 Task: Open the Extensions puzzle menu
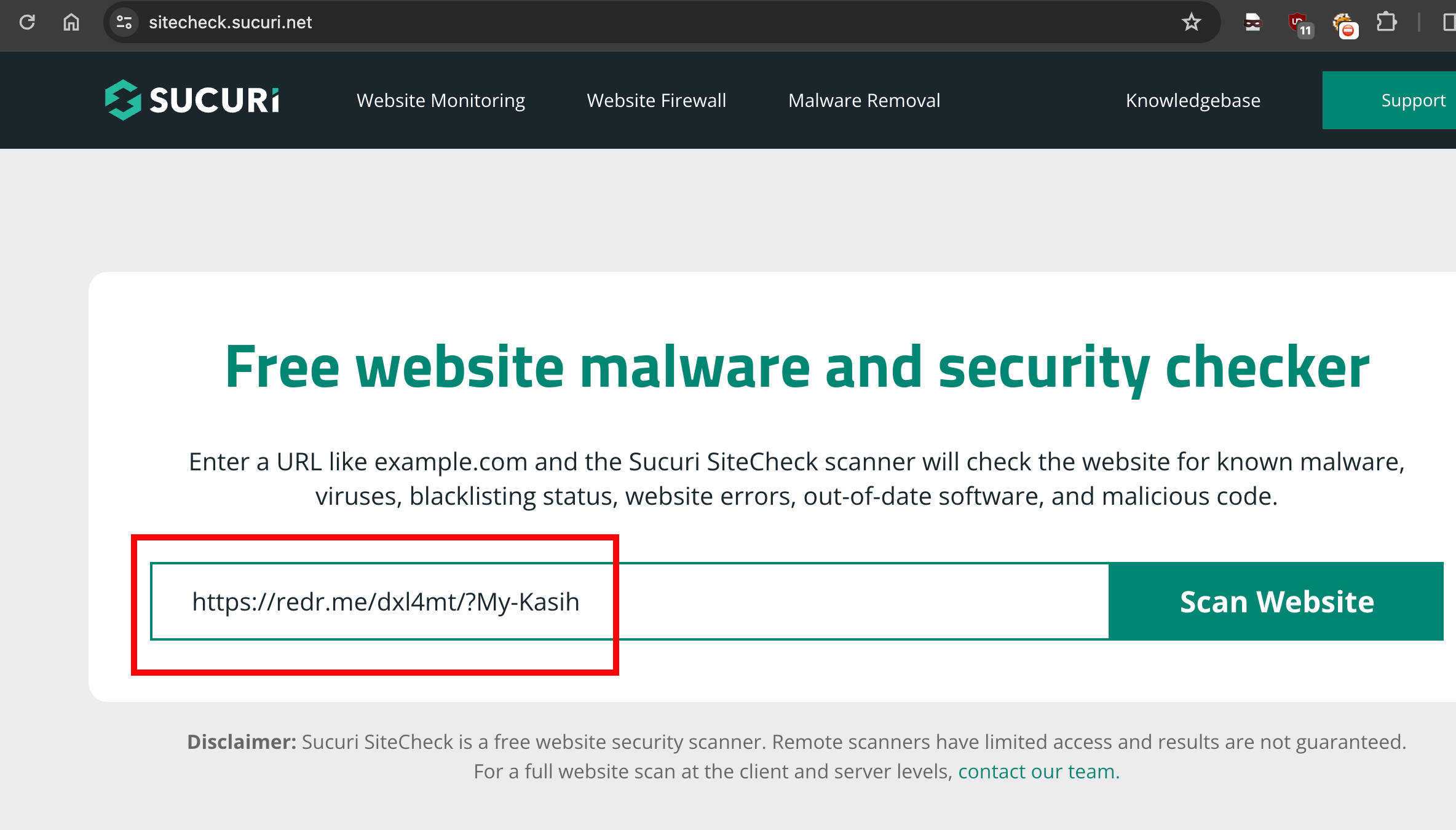[x=1387, y=23]
